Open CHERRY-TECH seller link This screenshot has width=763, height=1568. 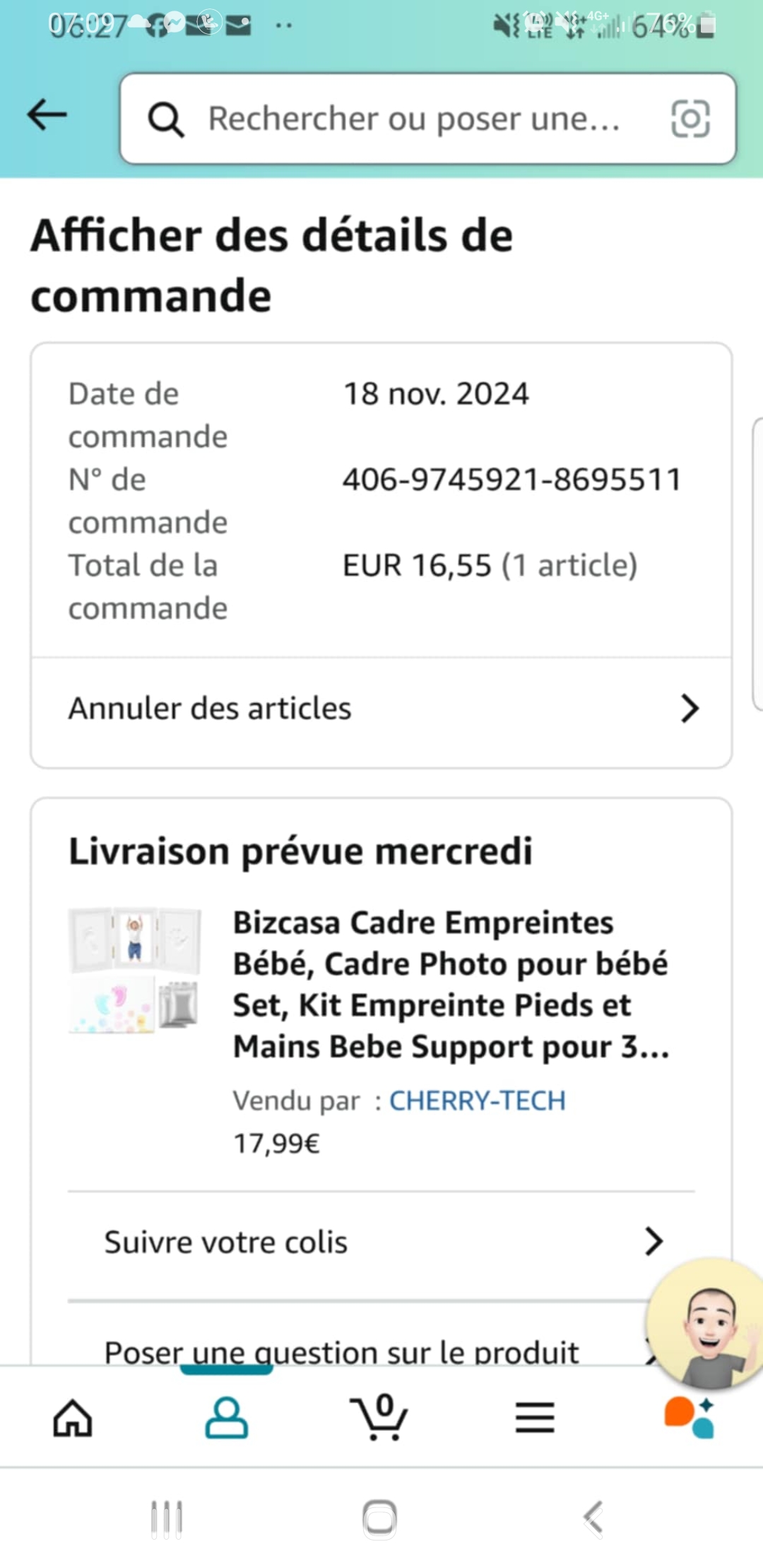pyautogui.click(x=478, y=1100)
